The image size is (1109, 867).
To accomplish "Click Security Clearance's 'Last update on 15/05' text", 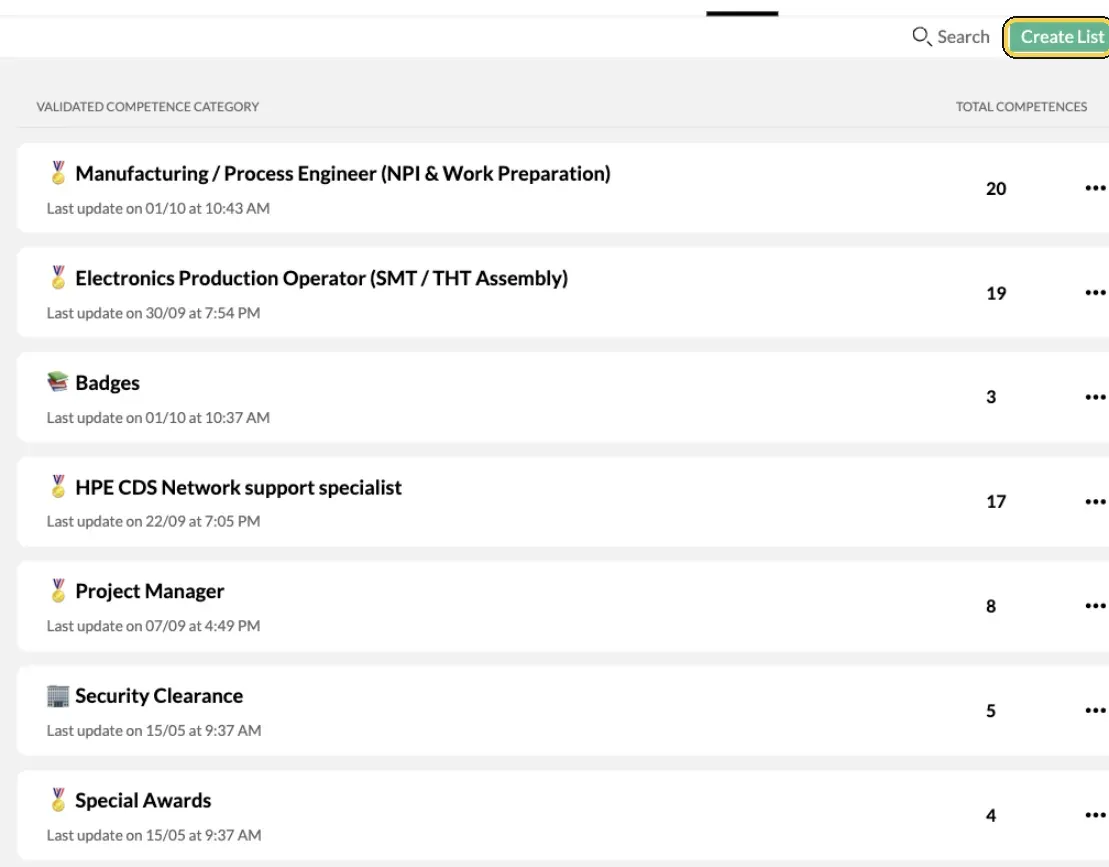I will pyautogui.click(x=154, y=731).
